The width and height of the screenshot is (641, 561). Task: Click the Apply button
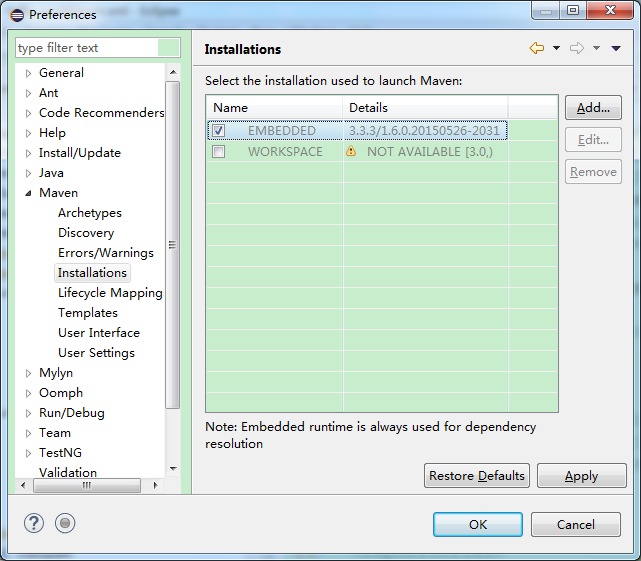(581, 476)
